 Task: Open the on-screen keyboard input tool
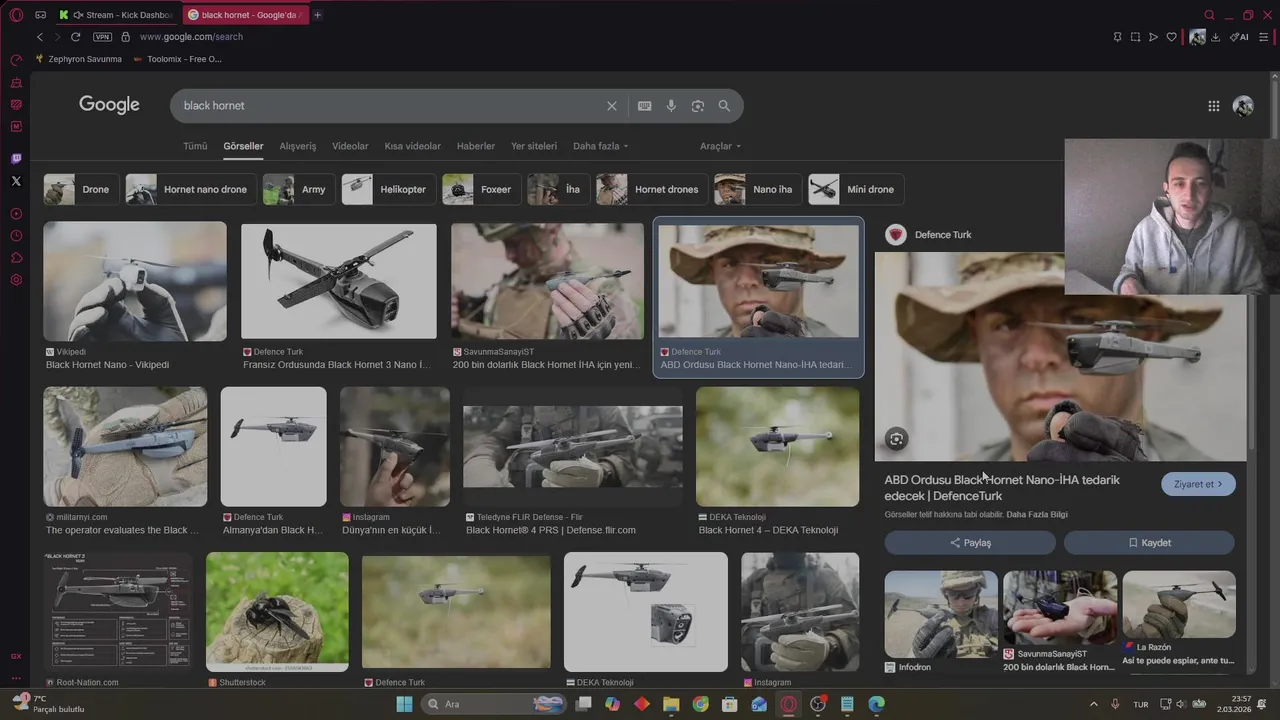(645, 106)
